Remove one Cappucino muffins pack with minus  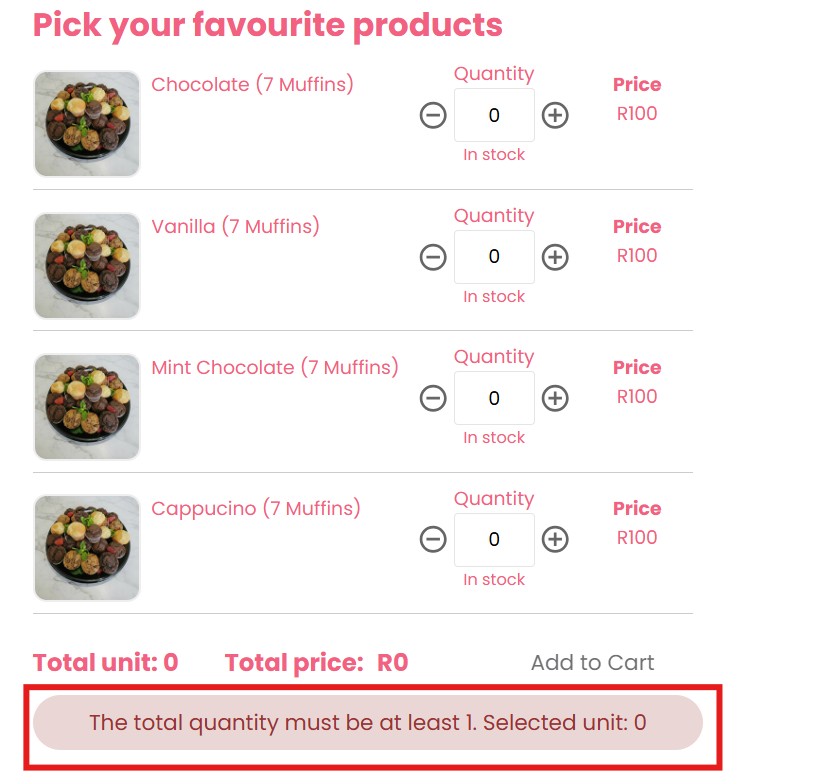pos(433,540)
